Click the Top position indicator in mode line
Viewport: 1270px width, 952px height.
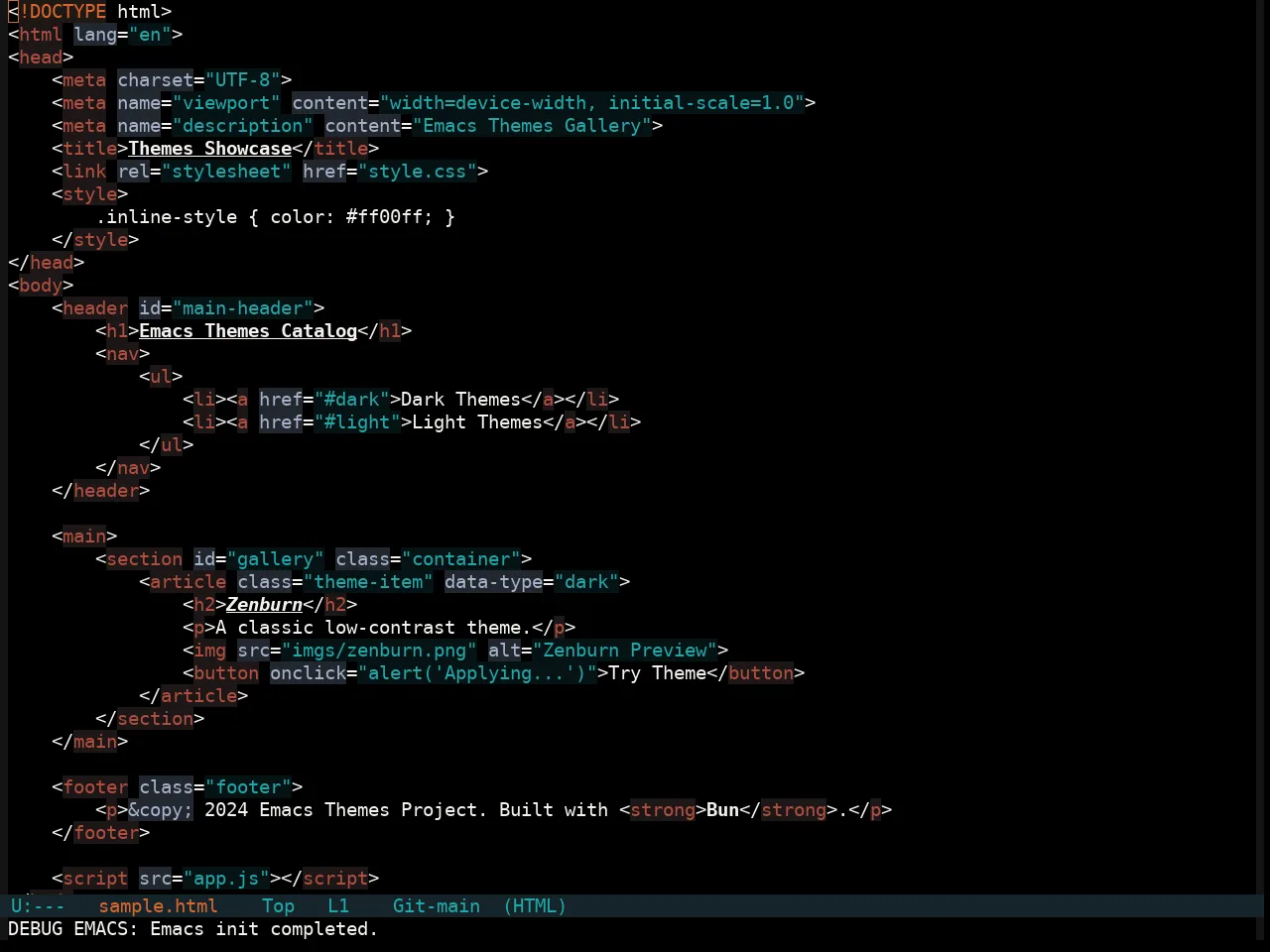click(x=279, y=905)
